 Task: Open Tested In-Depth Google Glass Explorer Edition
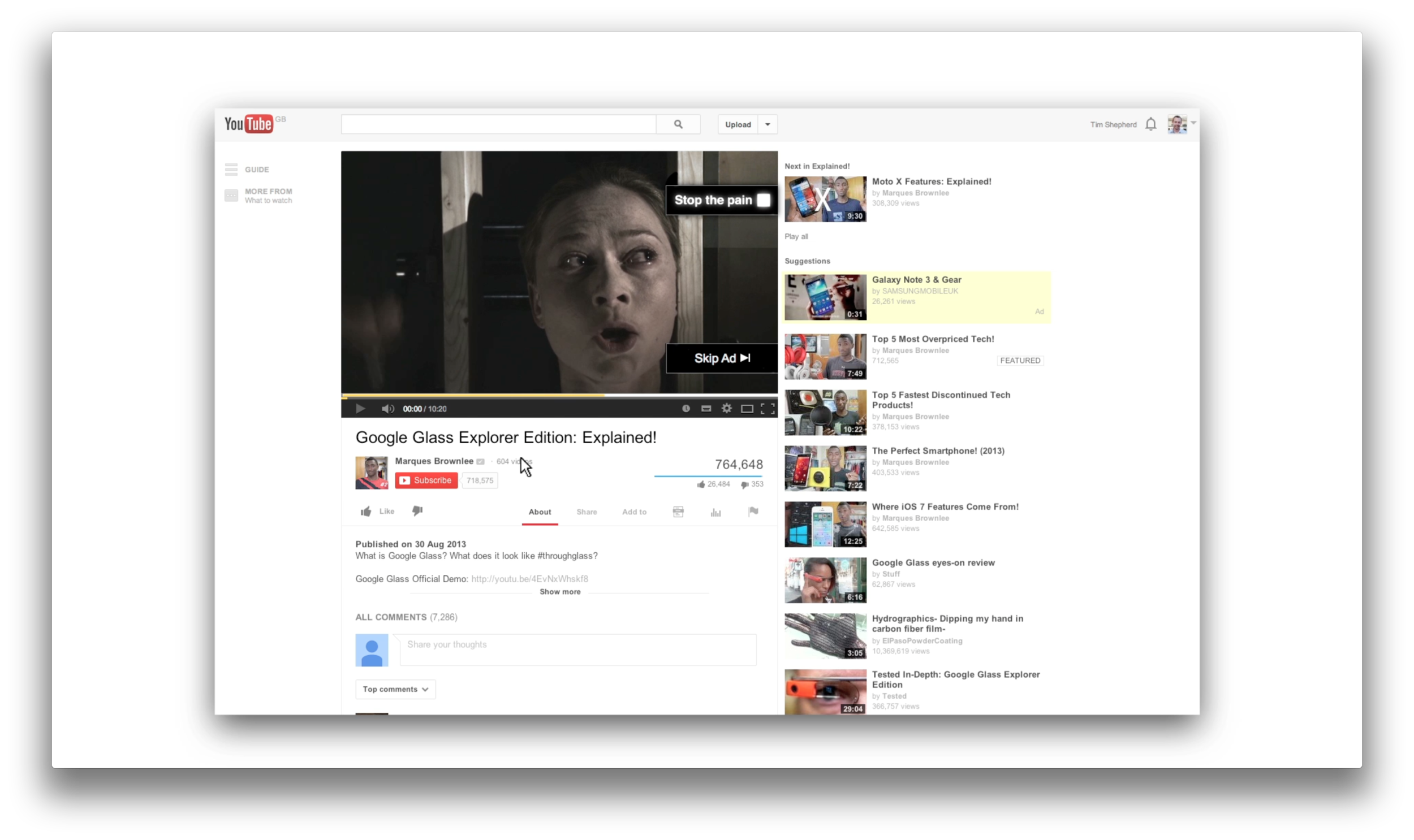pos(955,680)
